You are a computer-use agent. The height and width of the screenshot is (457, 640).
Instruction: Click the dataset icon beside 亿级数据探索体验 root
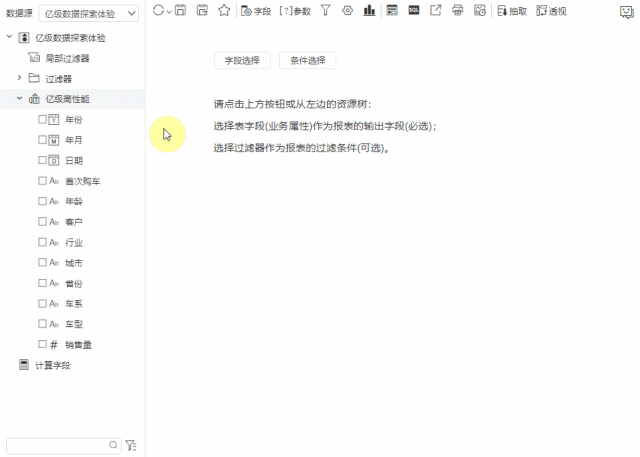(x=24, y=38)
